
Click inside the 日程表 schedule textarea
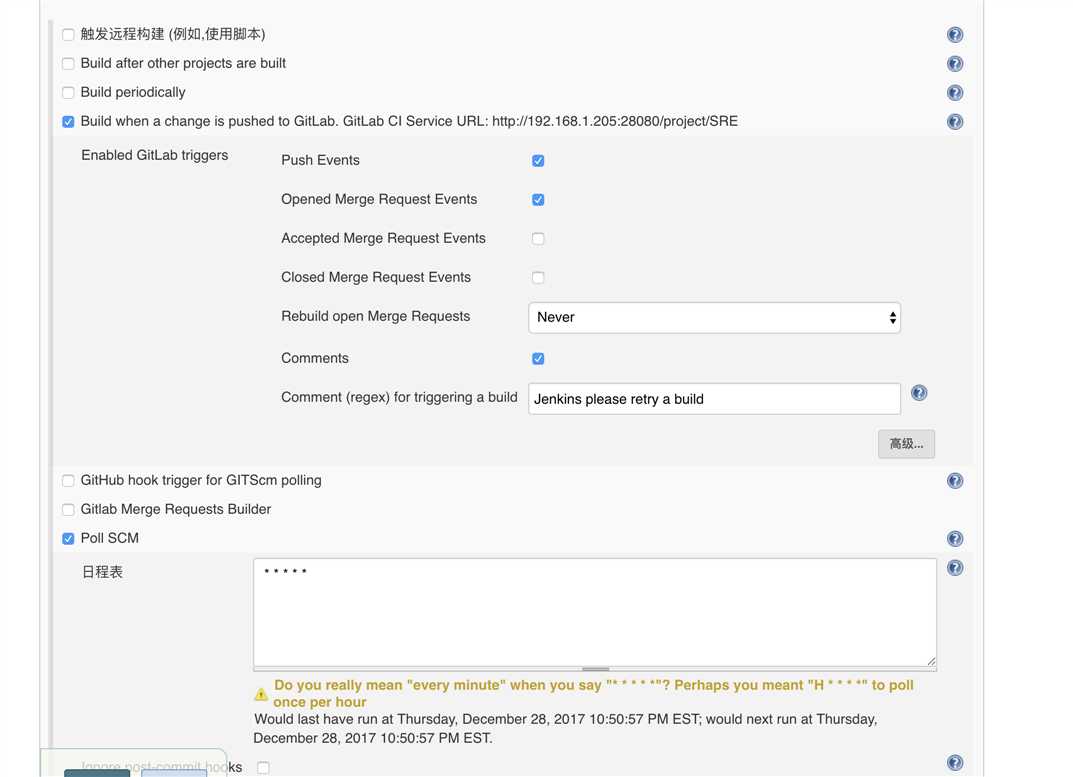click(594, 612)
